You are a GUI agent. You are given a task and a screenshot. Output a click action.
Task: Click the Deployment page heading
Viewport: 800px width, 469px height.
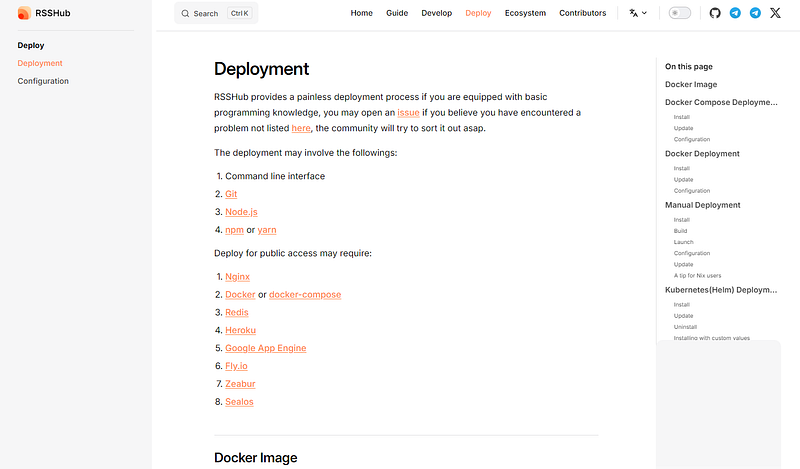[x=261, y=69]
